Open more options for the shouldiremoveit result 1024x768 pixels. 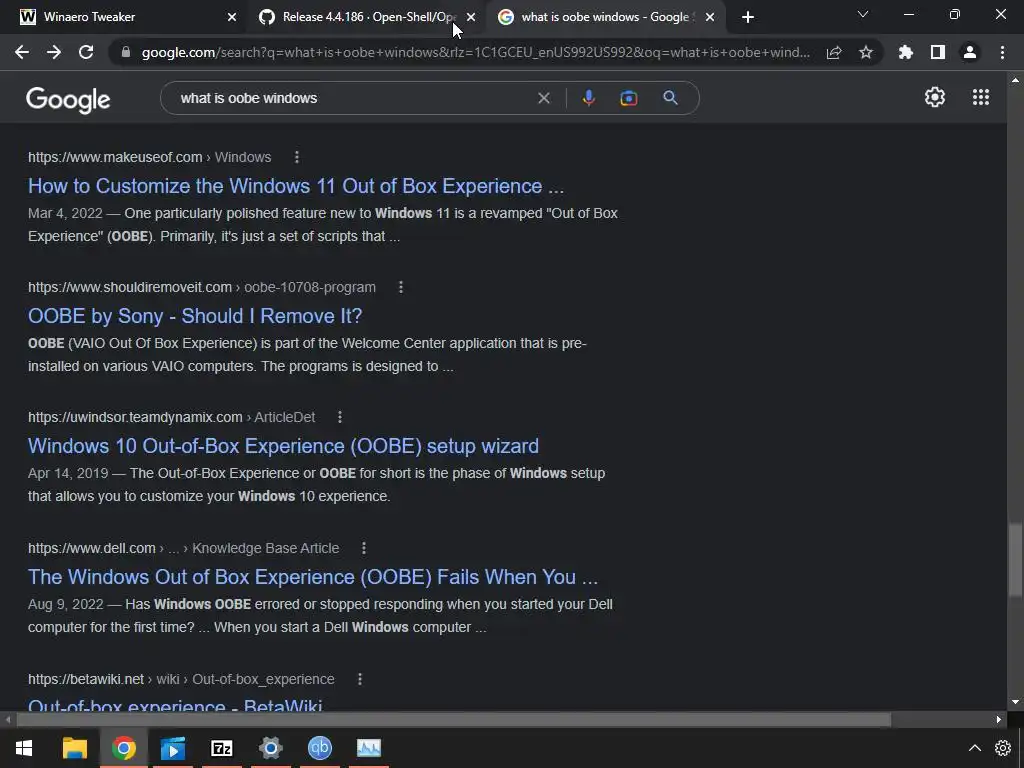pos(401,287)
